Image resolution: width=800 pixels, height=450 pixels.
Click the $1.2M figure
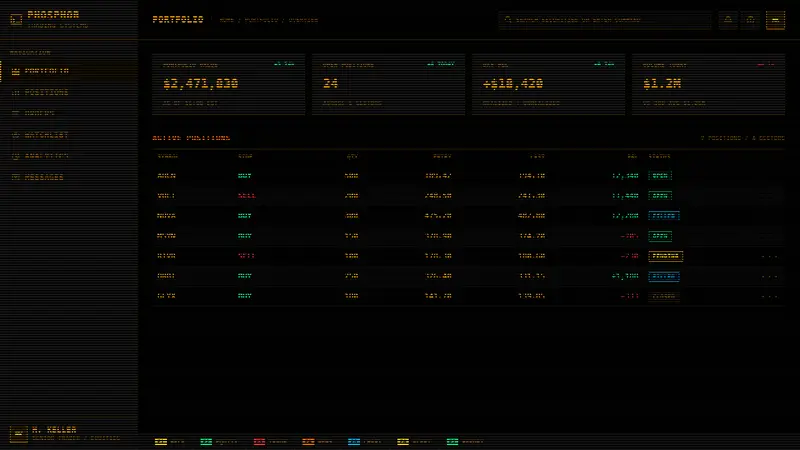(x=662, y=84)
